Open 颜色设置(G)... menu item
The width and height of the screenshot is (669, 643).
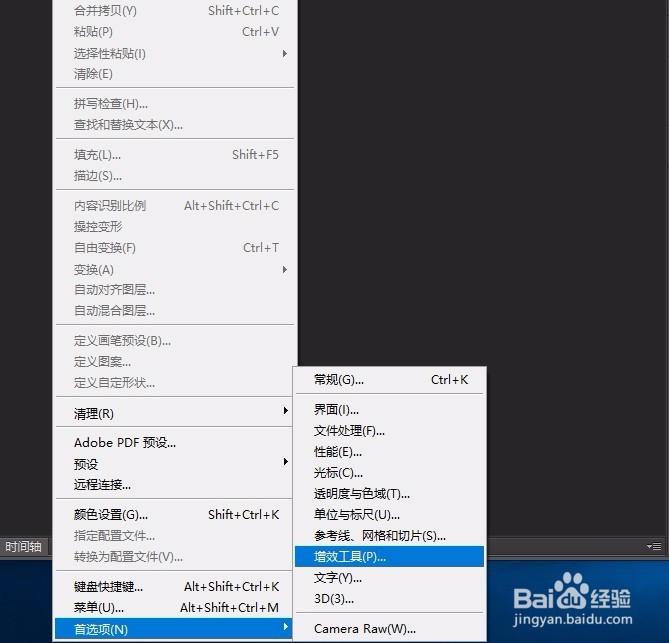(174, 515)
